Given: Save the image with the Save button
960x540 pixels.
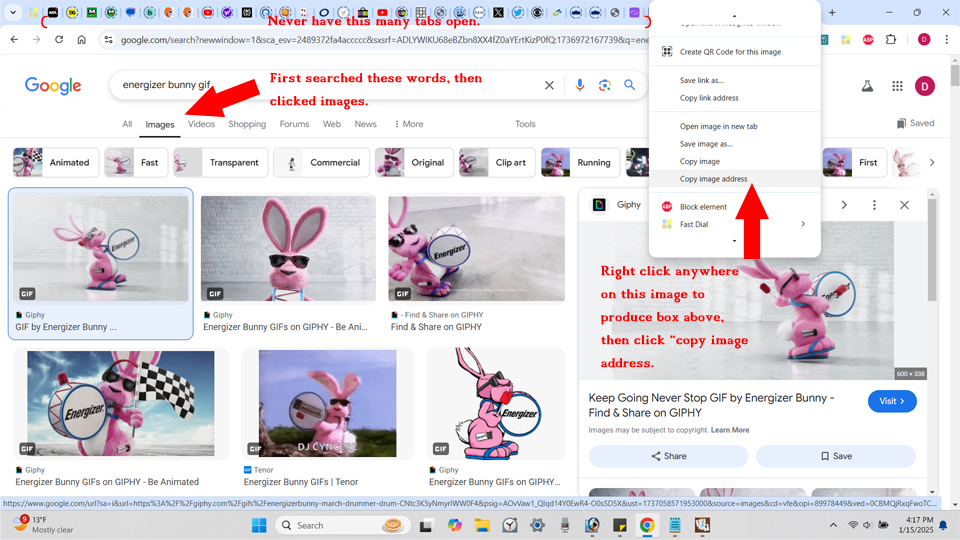Looking at the screenshot, I should (836, 456).
